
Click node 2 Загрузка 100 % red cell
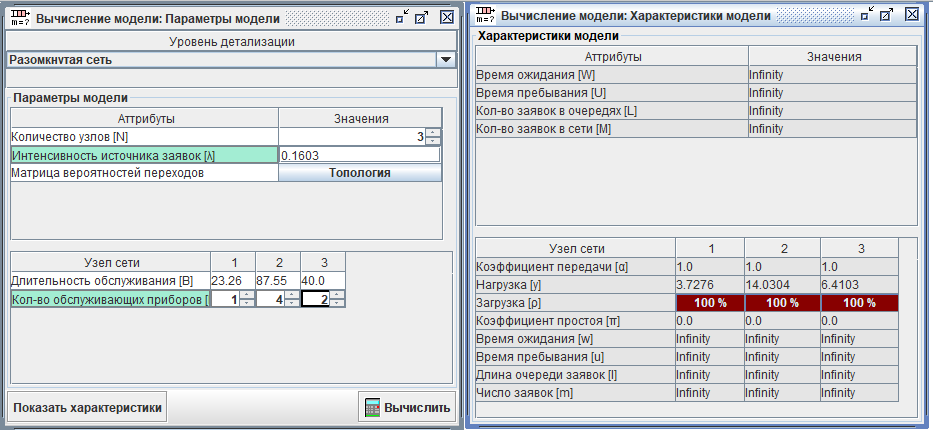click(x=782, y=303)
